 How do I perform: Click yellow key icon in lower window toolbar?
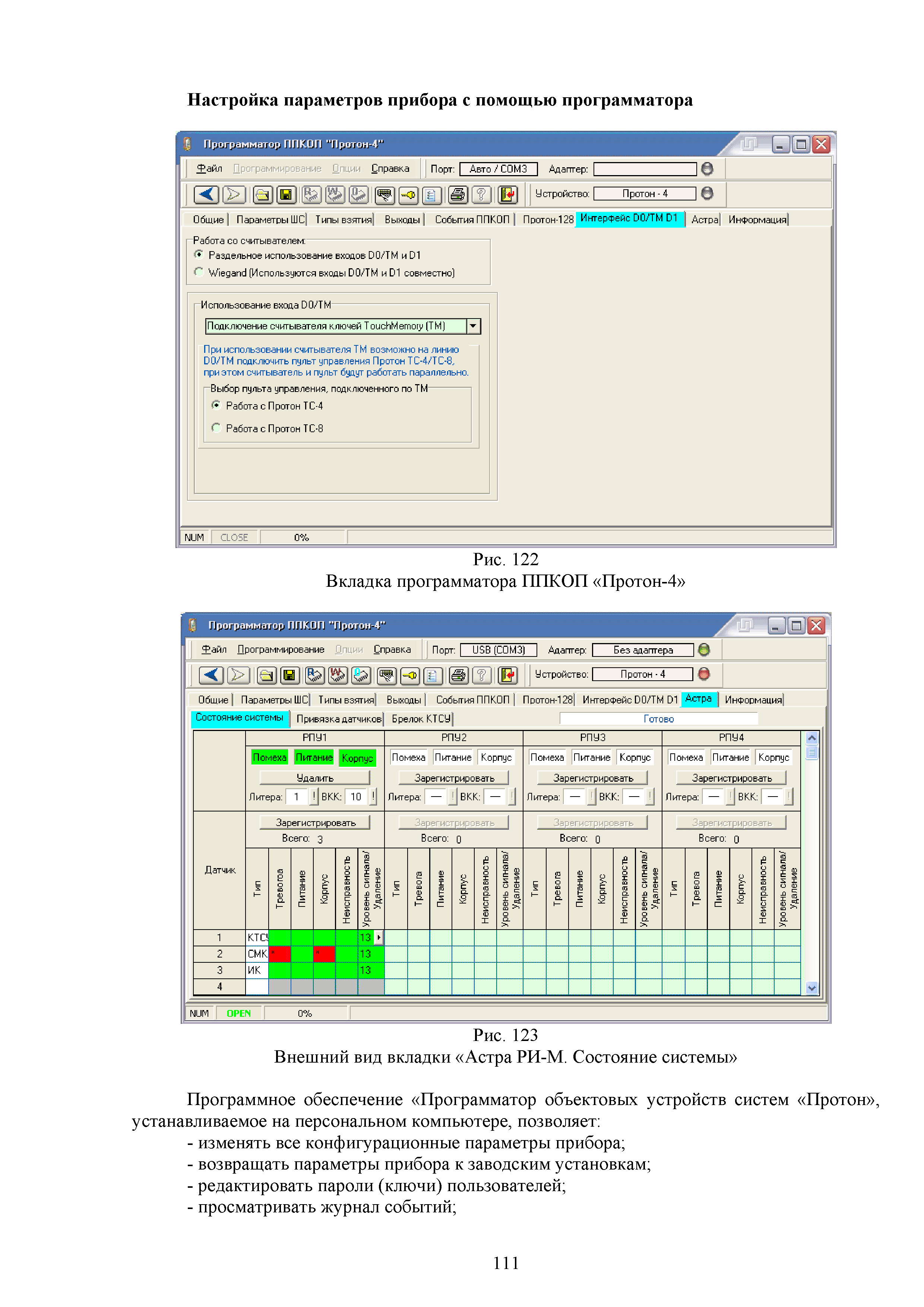410,675
